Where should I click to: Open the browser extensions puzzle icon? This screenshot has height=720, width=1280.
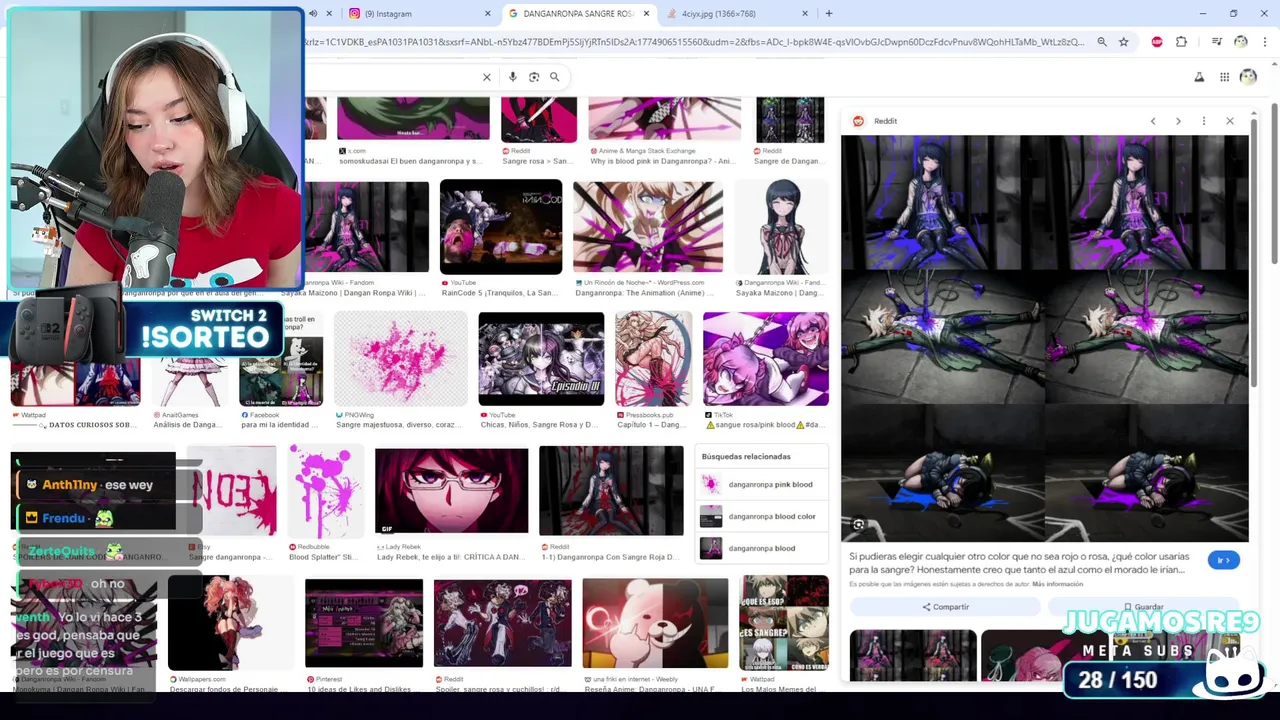pos(1182,42)
